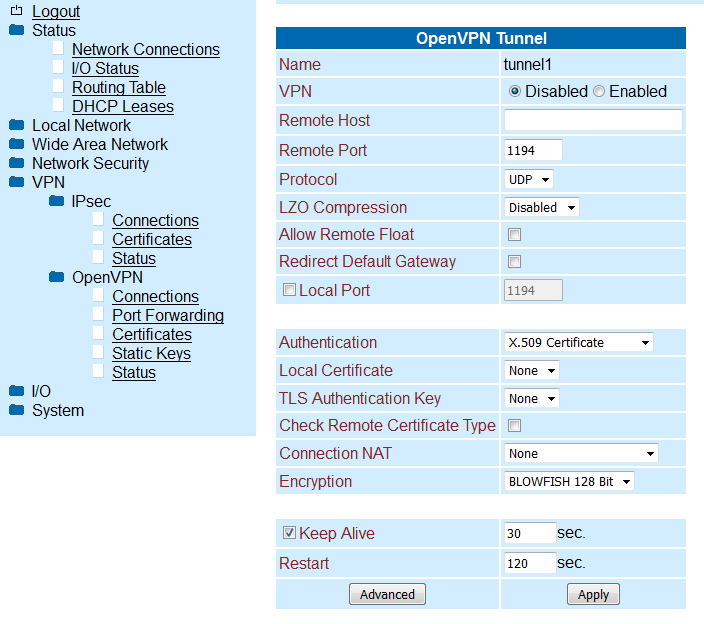
Task: Open Connections under IPsec
Action: coord(155,220)
